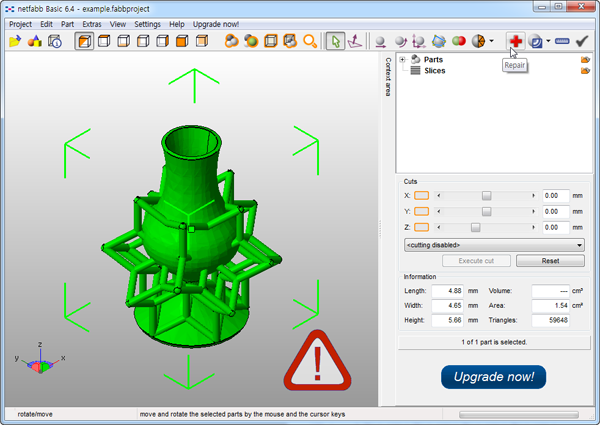
Task: Toggle the Y cut plane button
Action: (x=421, y=211)
